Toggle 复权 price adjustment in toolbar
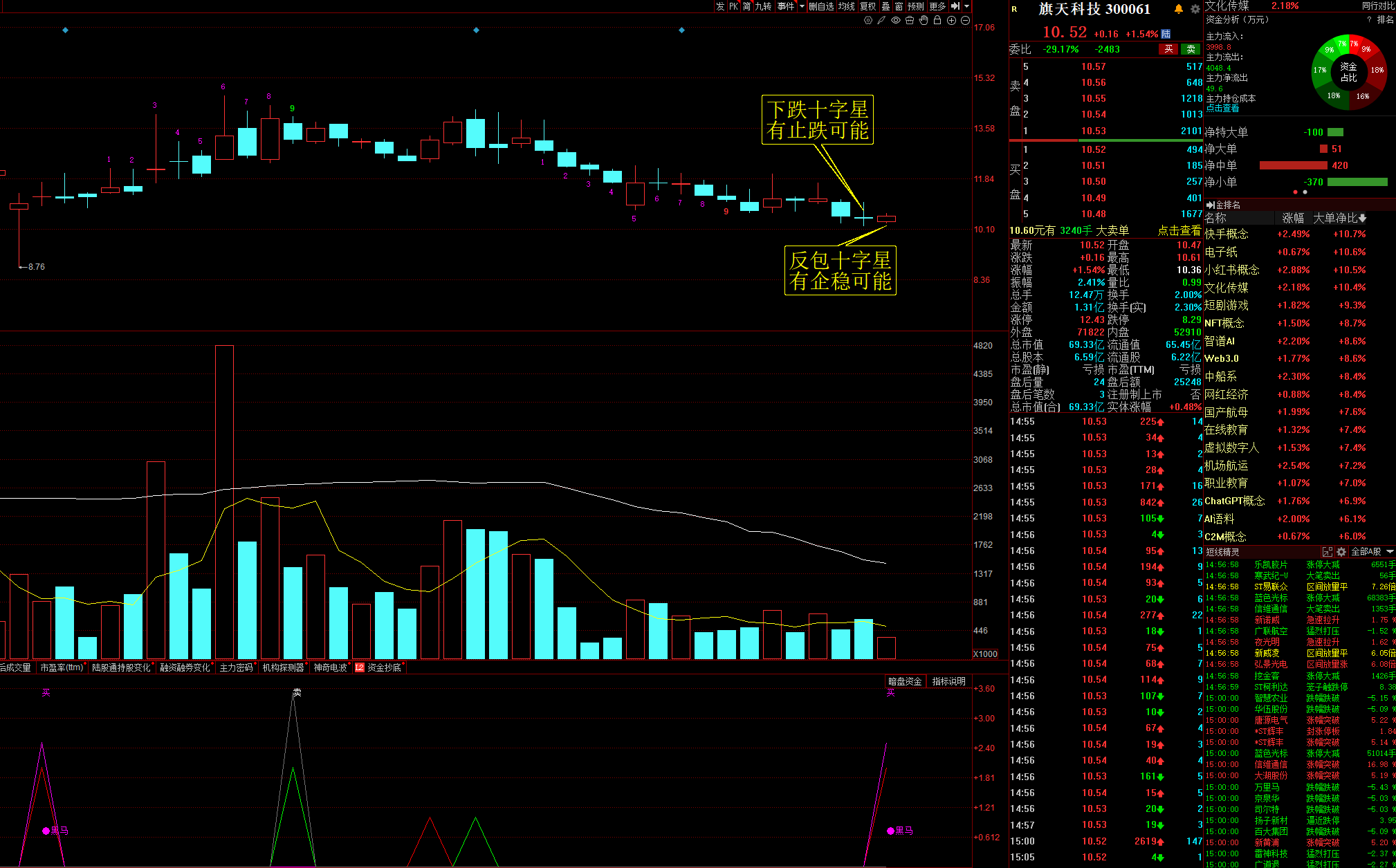The image size is (1396, 868). [867, 6]
